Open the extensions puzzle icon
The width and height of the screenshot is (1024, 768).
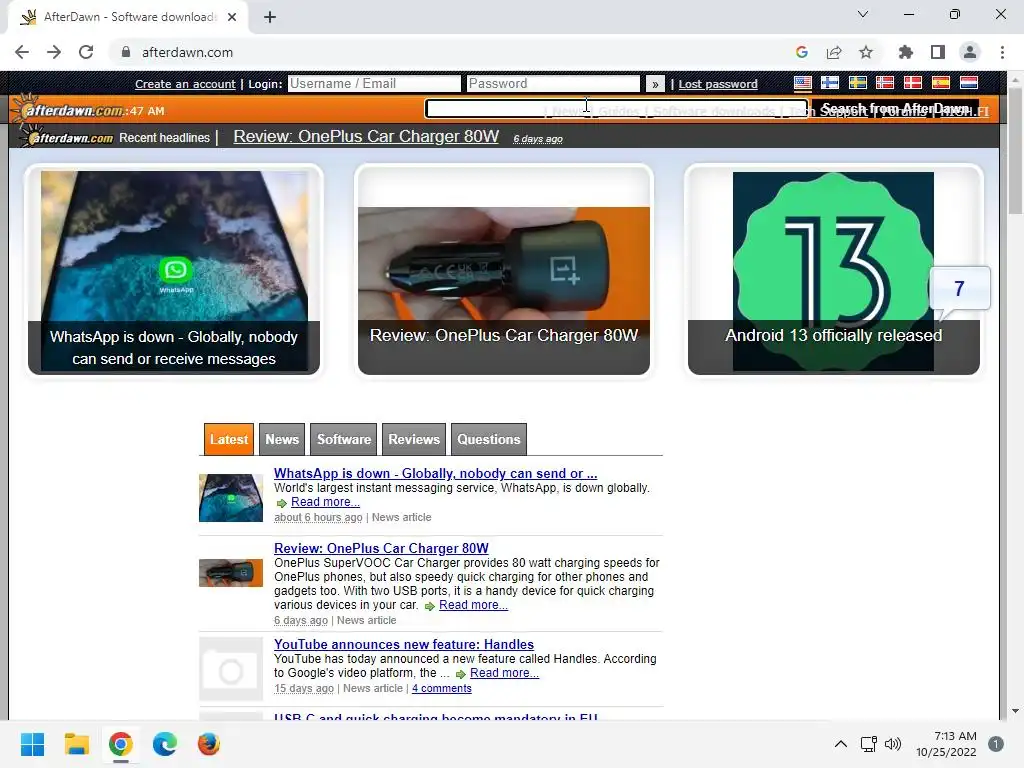[906, 52]
